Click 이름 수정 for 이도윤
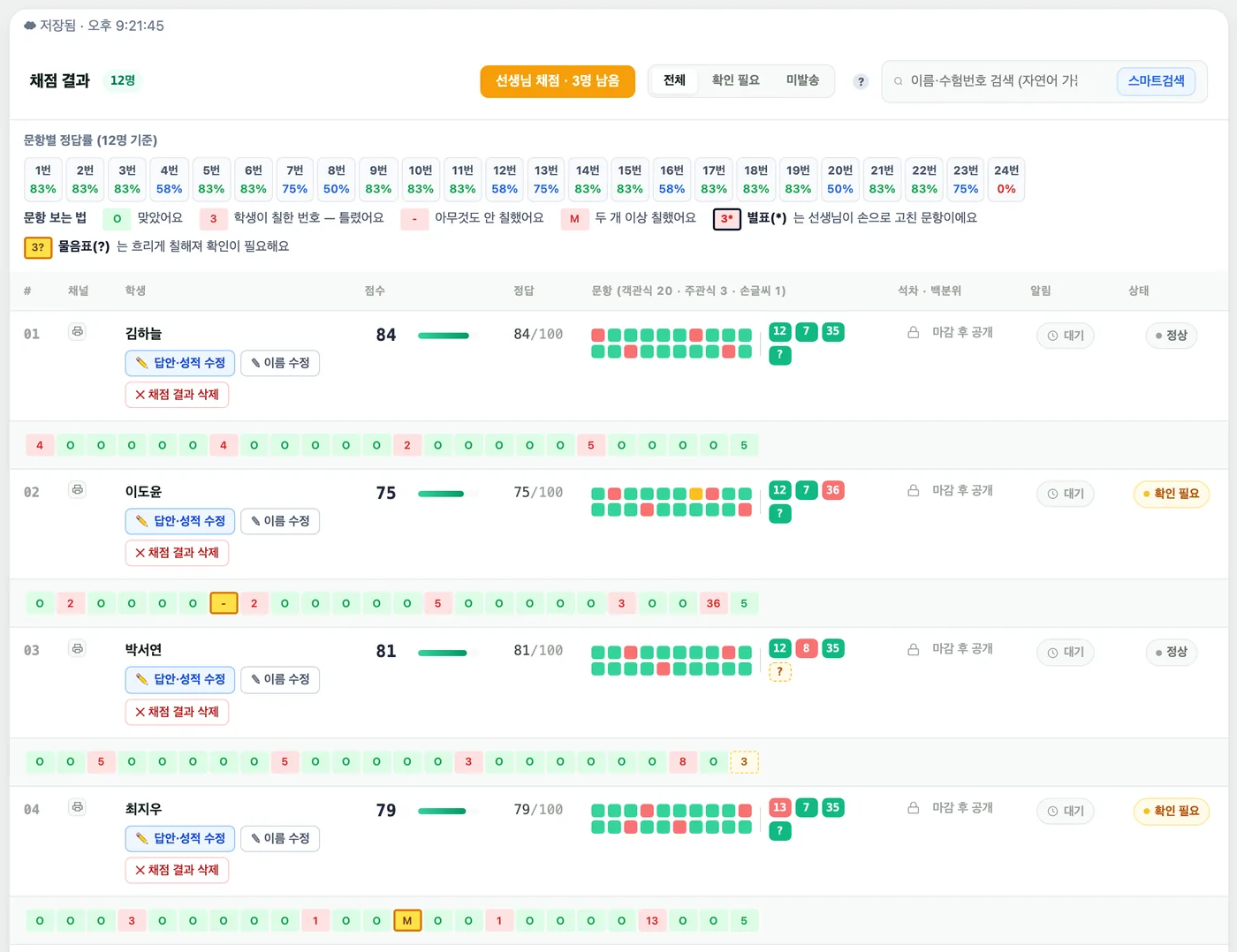Image resolution: width=1237 pixels, height=952 pixels. (x=280, y=521)
